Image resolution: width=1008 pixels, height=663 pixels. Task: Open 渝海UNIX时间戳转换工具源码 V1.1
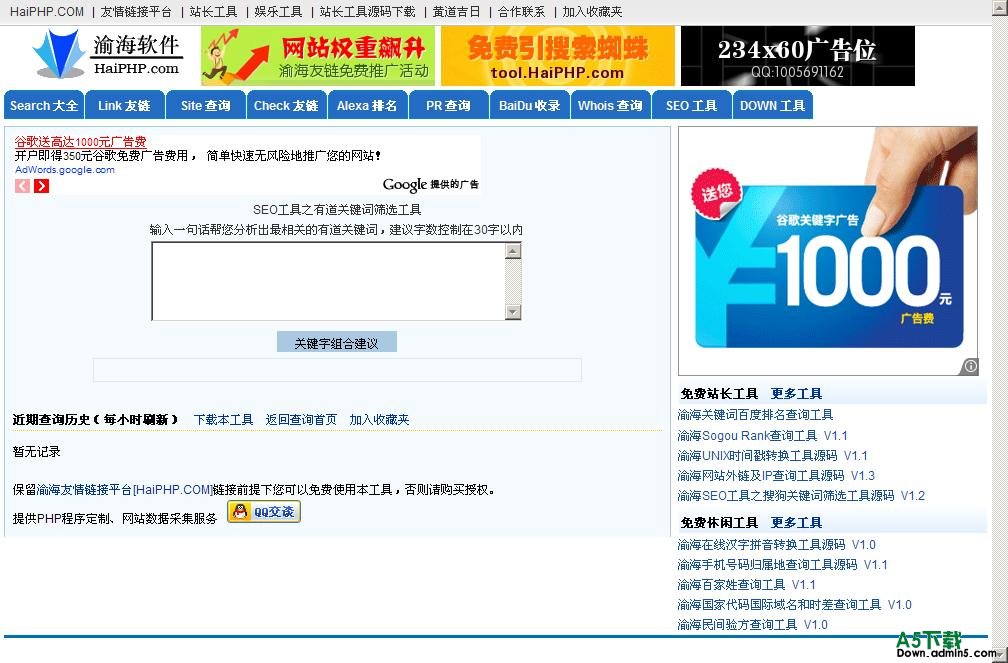[x=773, y=455]
